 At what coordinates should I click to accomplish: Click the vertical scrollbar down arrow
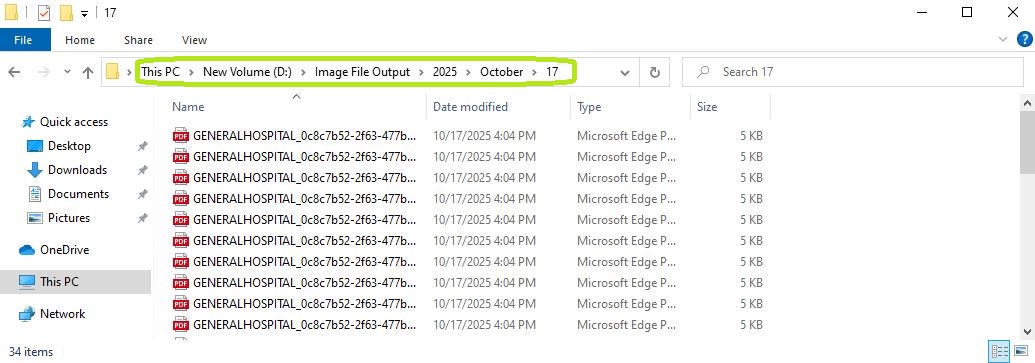point(1028,331)
